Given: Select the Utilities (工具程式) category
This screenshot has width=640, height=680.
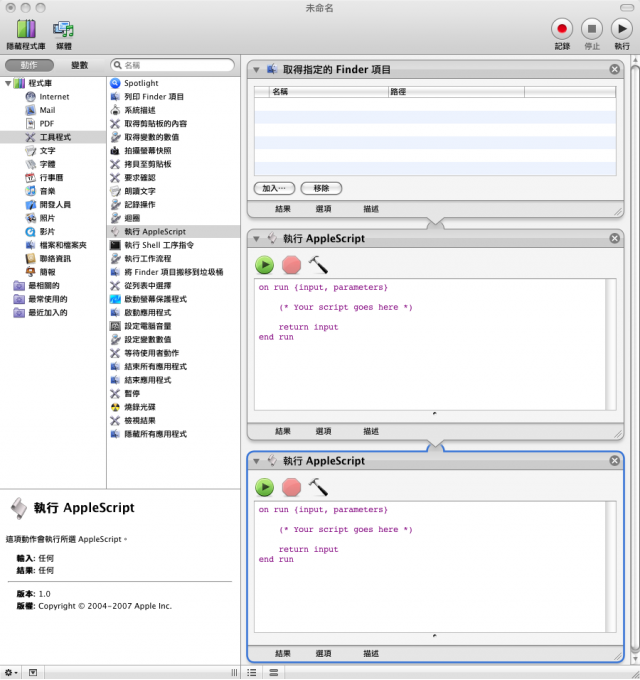Looking at the screenshot, I should coord(53,137).
